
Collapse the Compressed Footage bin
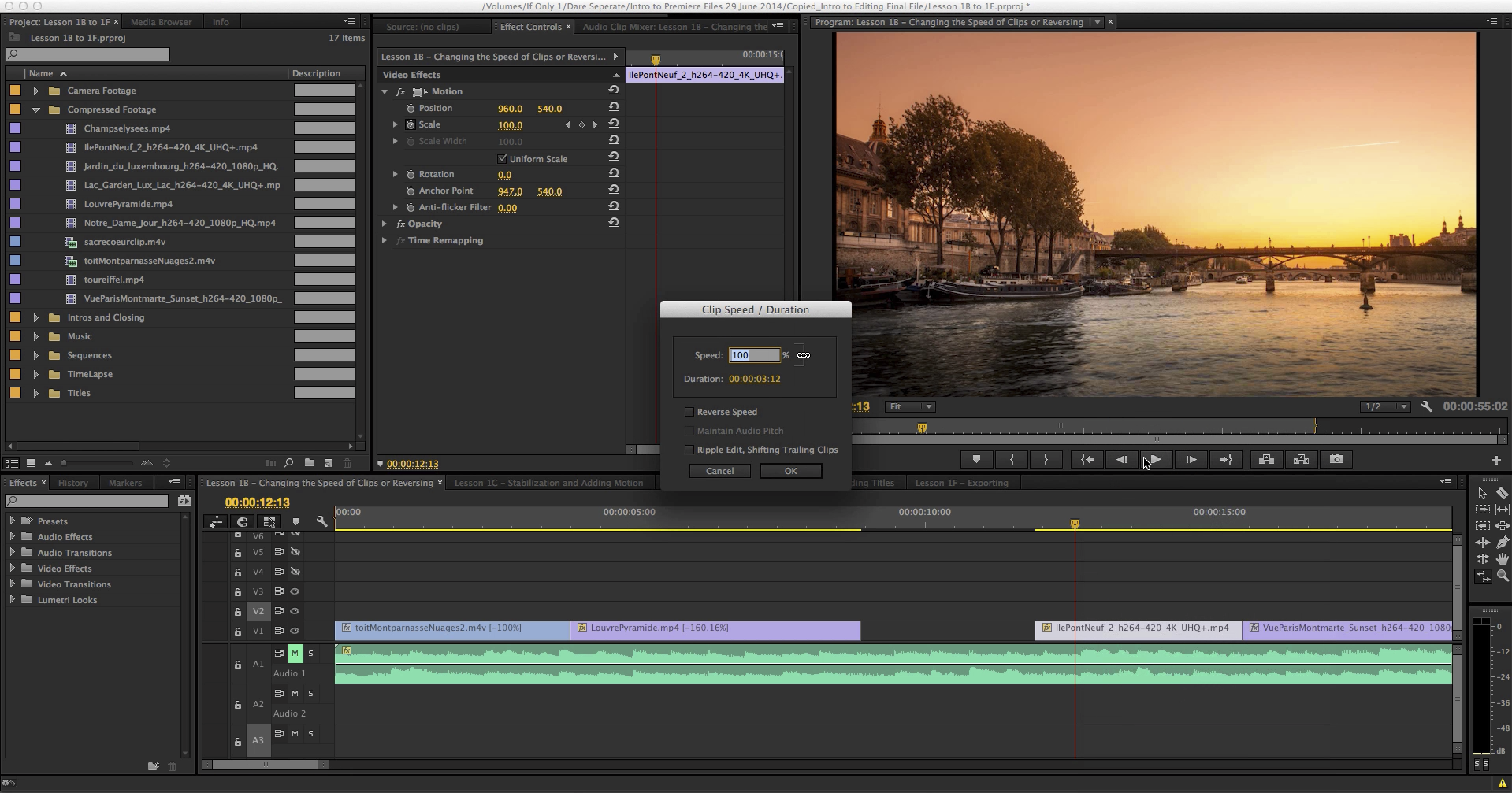pos(35,109)
